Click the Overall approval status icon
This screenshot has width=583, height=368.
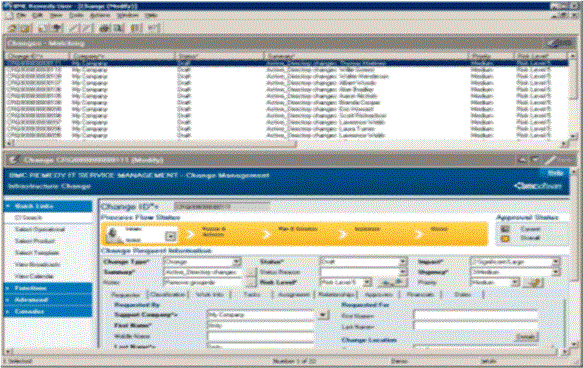click(505, 238)
